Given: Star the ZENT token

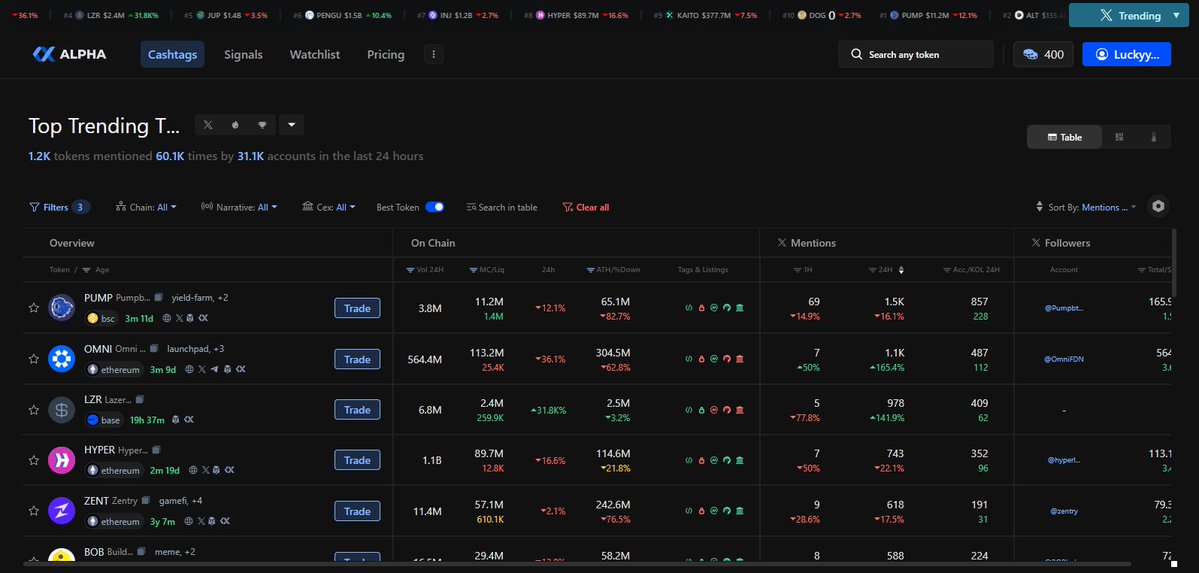Looking at the screenshot, I should tap(34, 510).
